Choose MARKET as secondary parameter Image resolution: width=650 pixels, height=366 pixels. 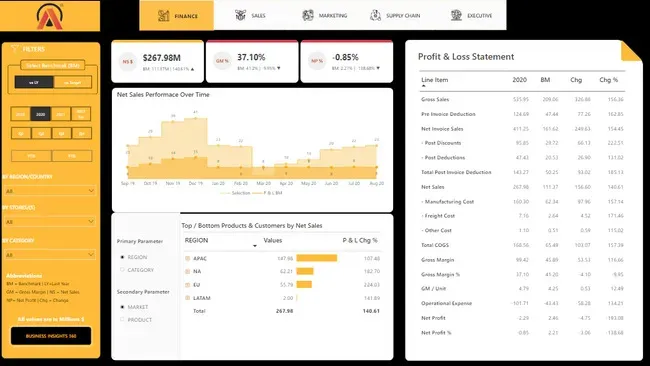coord(122,307)
